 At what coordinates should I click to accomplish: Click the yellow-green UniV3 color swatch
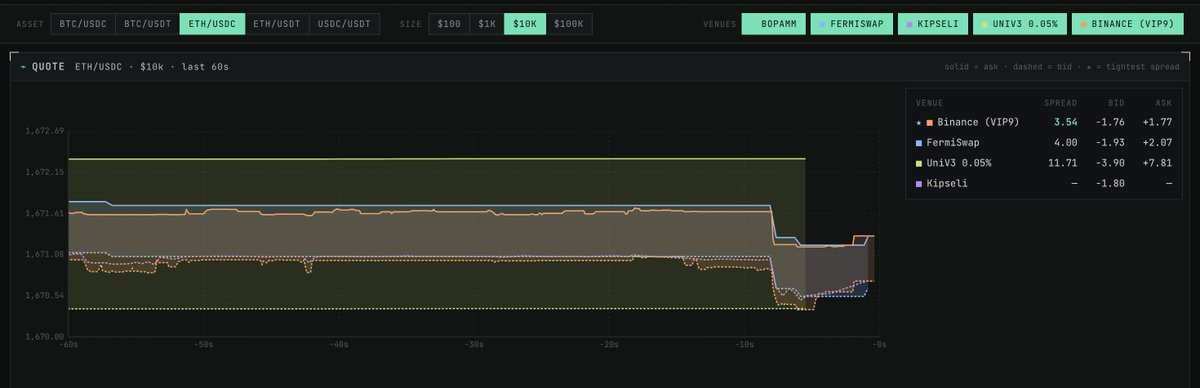pos(918,163)
